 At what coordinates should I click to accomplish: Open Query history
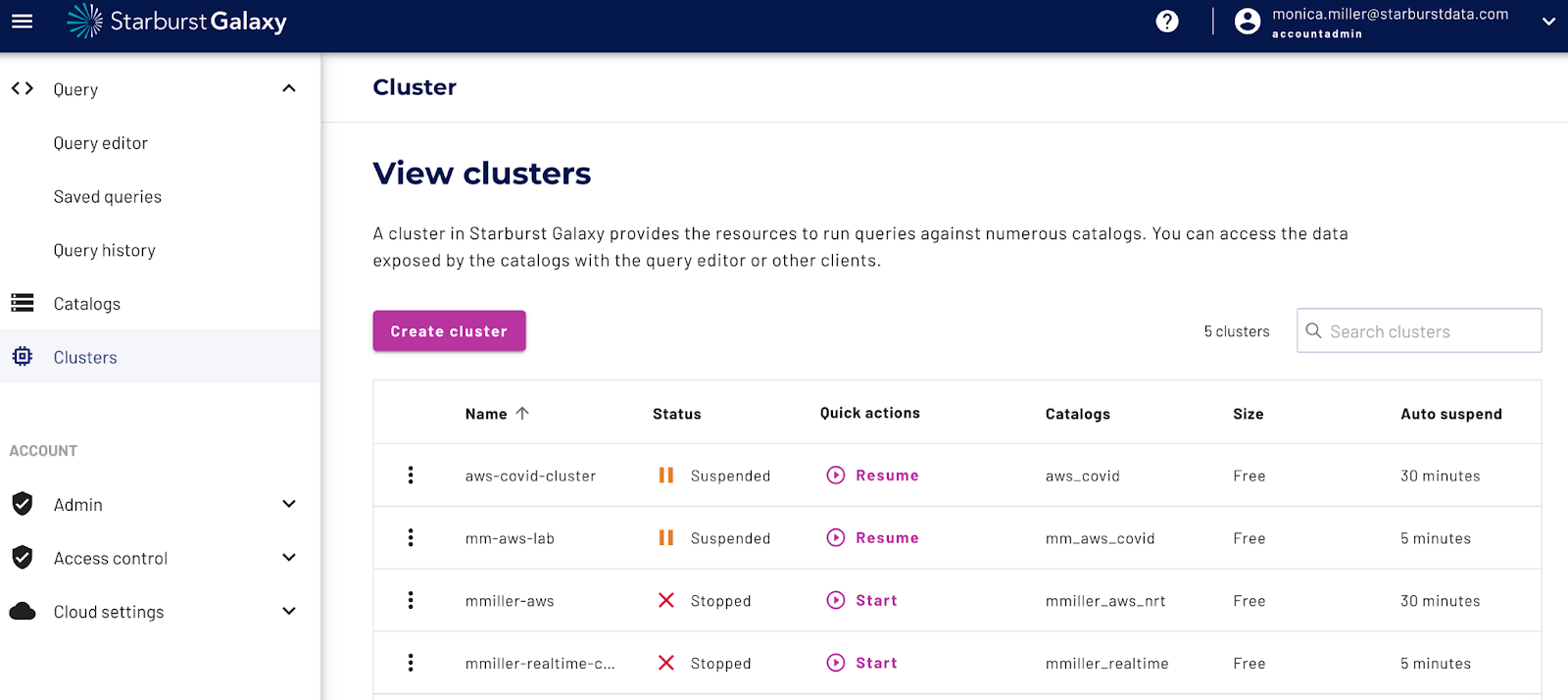point(105,251)
